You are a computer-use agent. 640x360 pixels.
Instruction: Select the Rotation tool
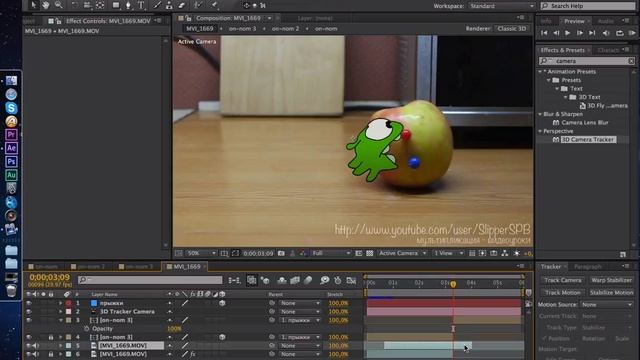[74, 5]
